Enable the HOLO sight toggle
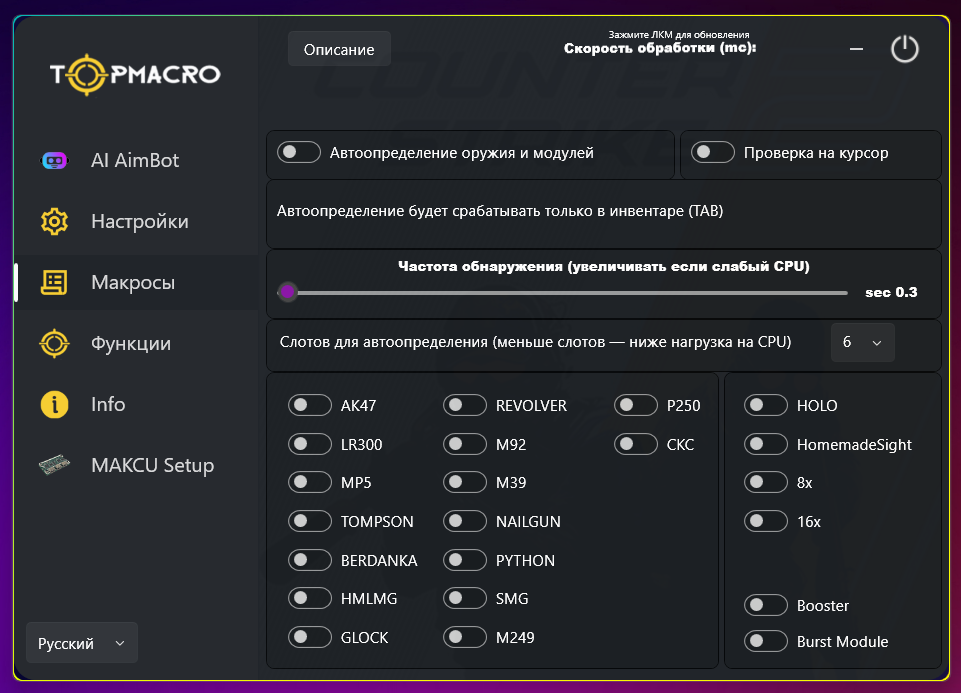Screen dimensions: 961x693 766,406
